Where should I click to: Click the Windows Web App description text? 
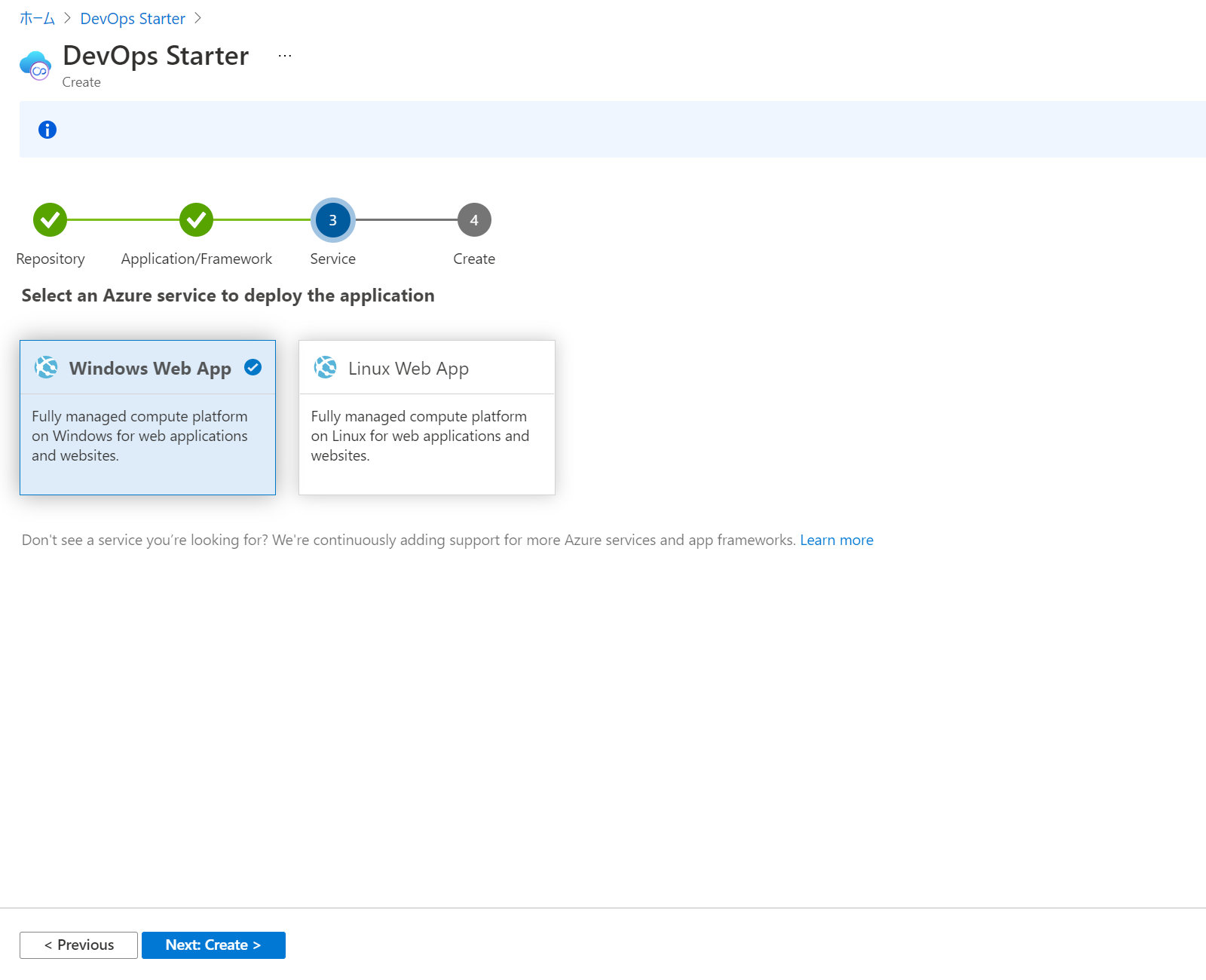click(140, 436)
